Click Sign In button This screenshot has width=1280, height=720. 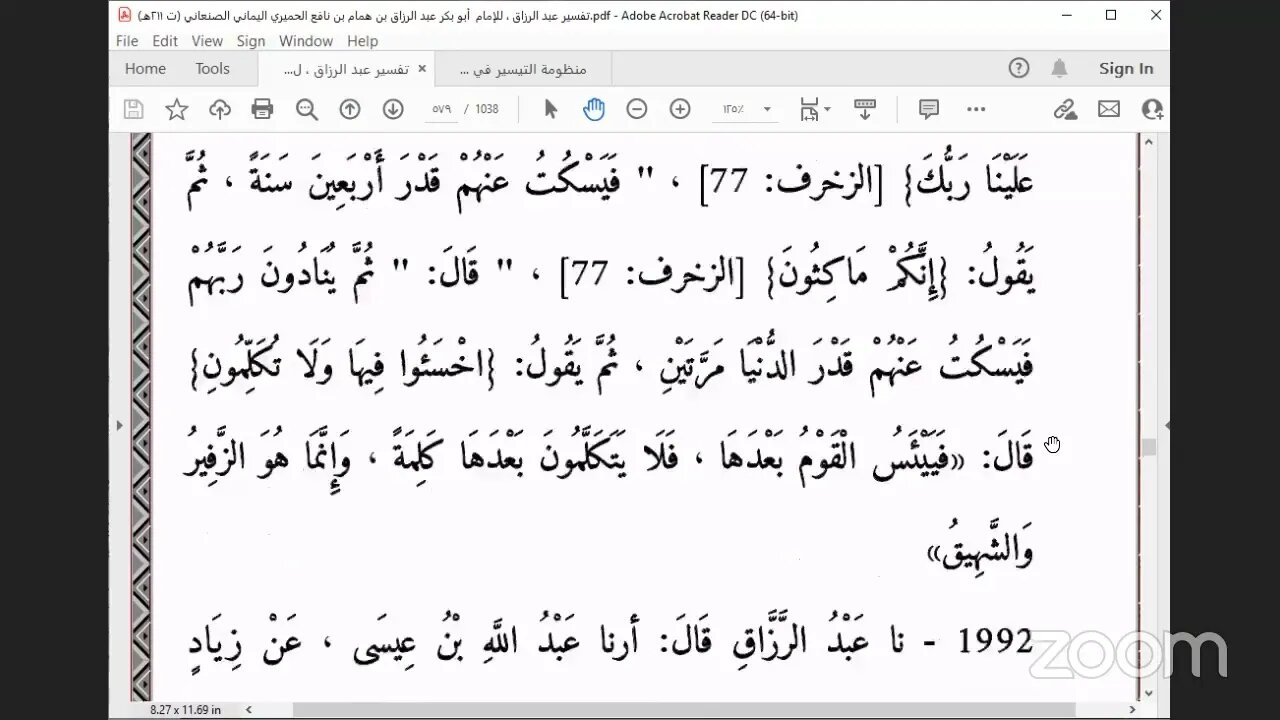point(1126,68)
